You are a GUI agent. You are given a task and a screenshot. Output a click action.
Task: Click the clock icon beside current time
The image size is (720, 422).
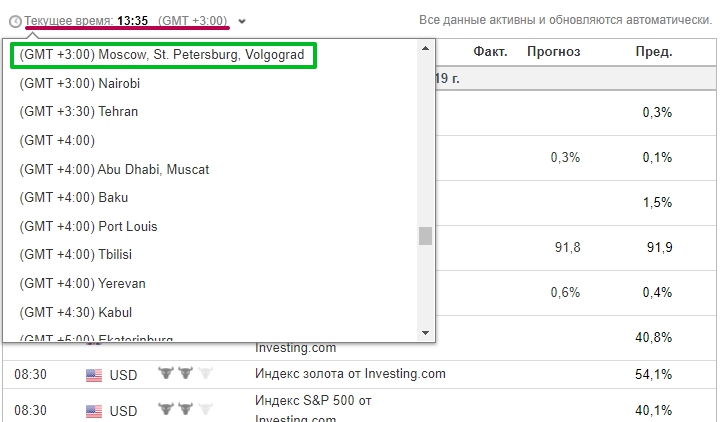(x=15, y=21)
